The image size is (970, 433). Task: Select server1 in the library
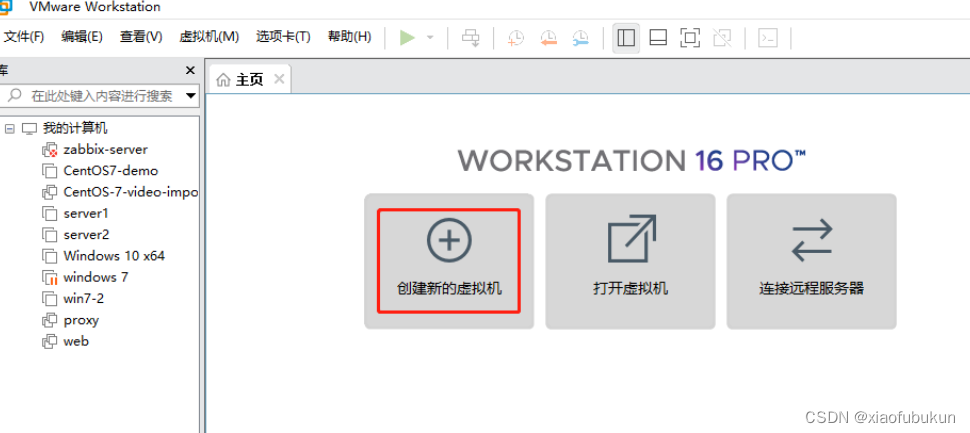86,213
